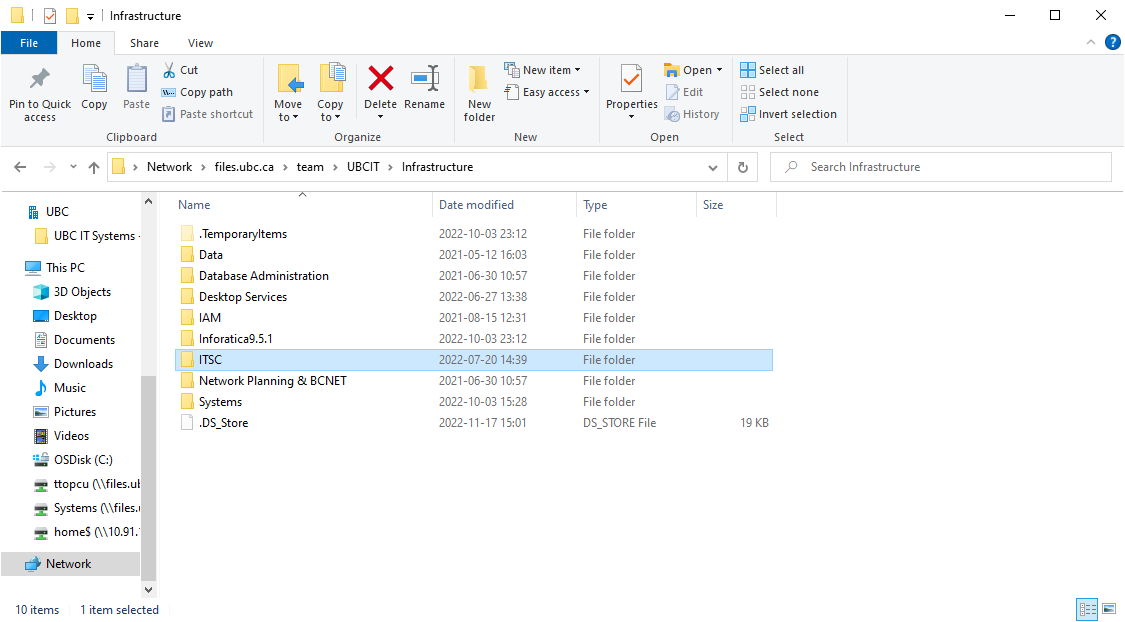This screenshot has height=622, width=1125.
Task: Expand the address bar history dropdown
Action: tap(712, 167)
